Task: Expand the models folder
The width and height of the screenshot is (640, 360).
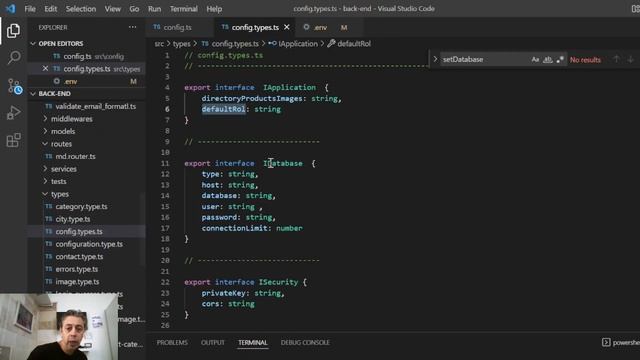Action: coord(63,131)
